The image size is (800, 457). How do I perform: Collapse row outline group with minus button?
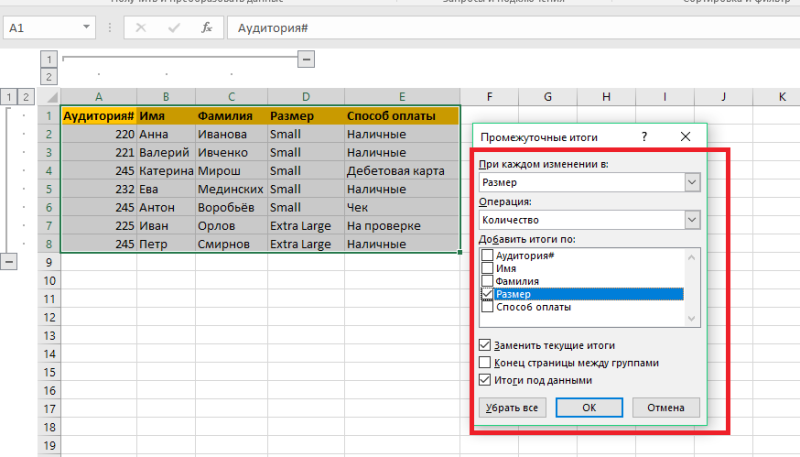click(x=9, y=262)
